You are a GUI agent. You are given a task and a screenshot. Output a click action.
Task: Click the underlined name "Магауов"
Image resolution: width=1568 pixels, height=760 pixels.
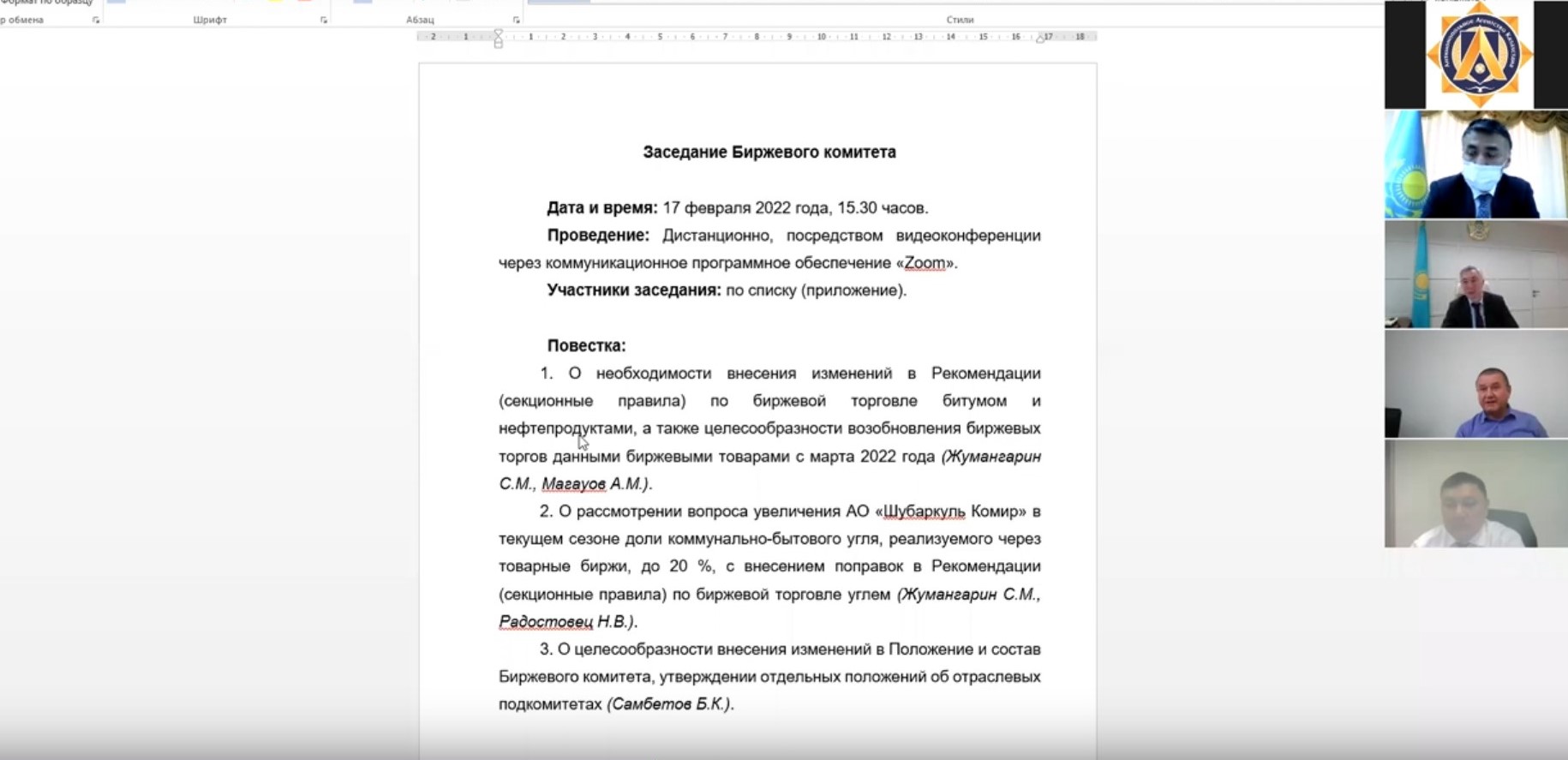coord(573,483)
